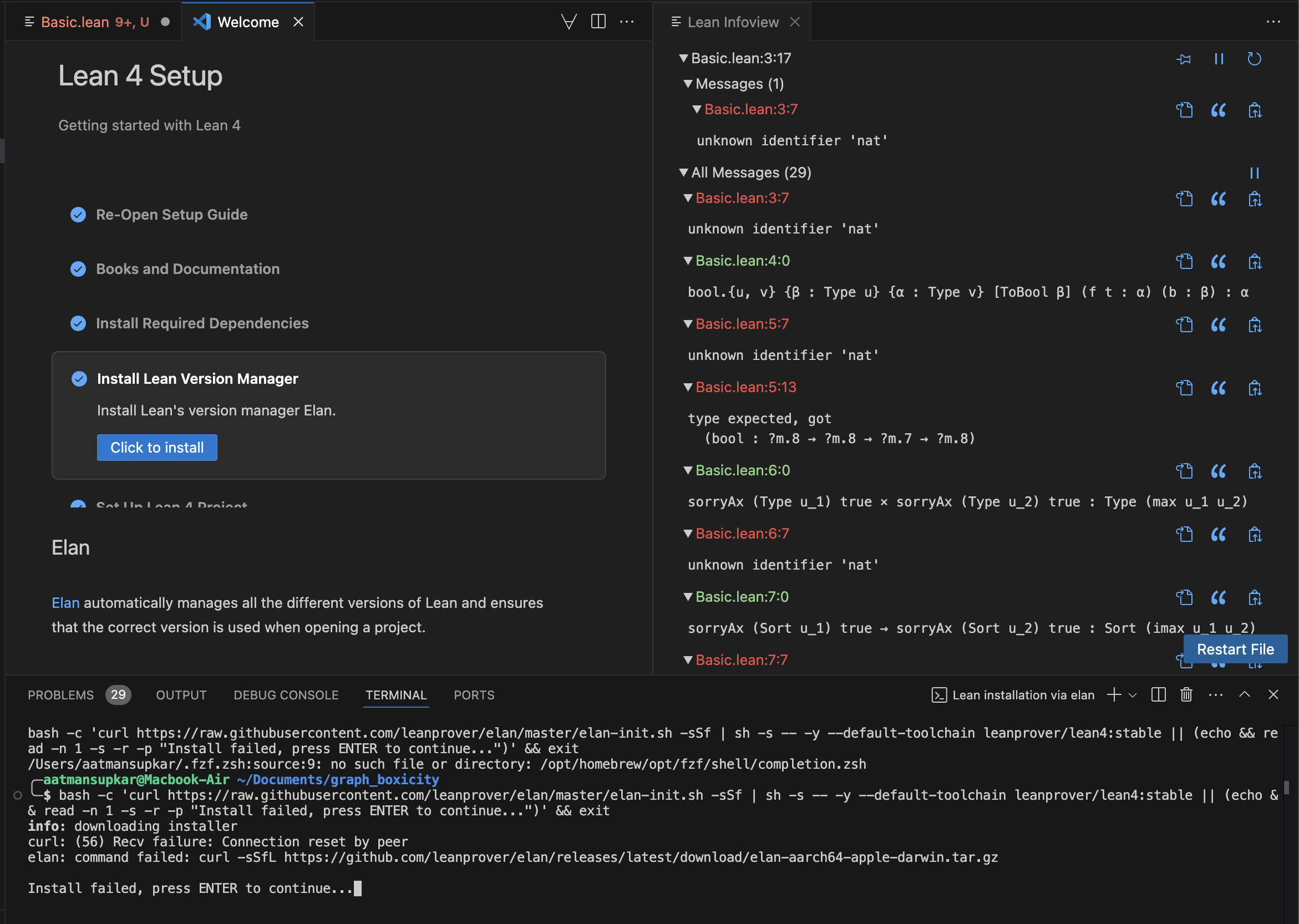This screenshot has height=924, width=1299.
Task: Collapse the Basic.lean:3:17 section
Action: (684, 58)
